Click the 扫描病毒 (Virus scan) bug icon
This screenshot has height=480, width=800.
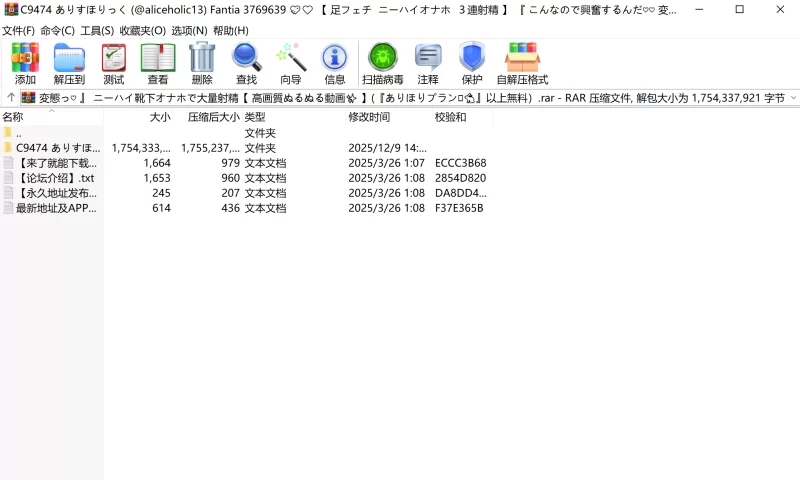[383, 57]
